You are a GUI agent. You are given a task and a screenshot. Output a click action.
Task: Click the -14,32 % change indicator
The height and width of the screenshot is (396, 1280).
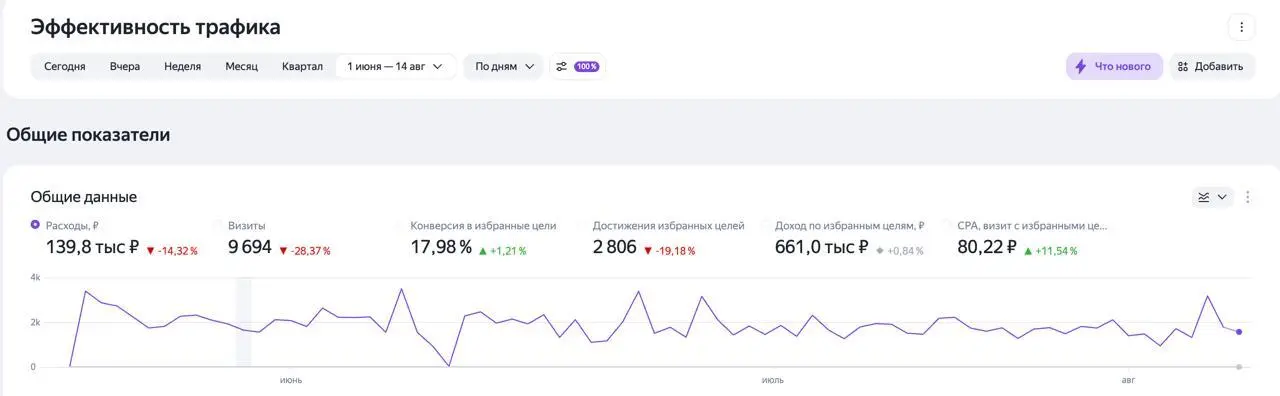point(172,251)
